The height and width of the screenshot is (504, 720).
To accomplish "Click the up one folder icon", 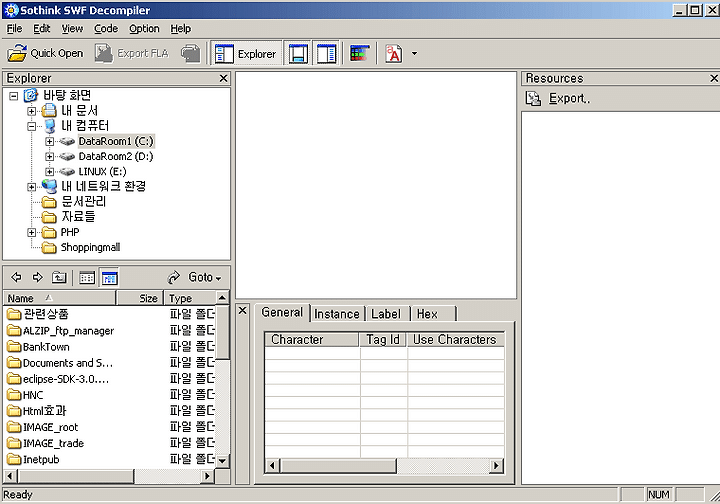I will [59, 277].
